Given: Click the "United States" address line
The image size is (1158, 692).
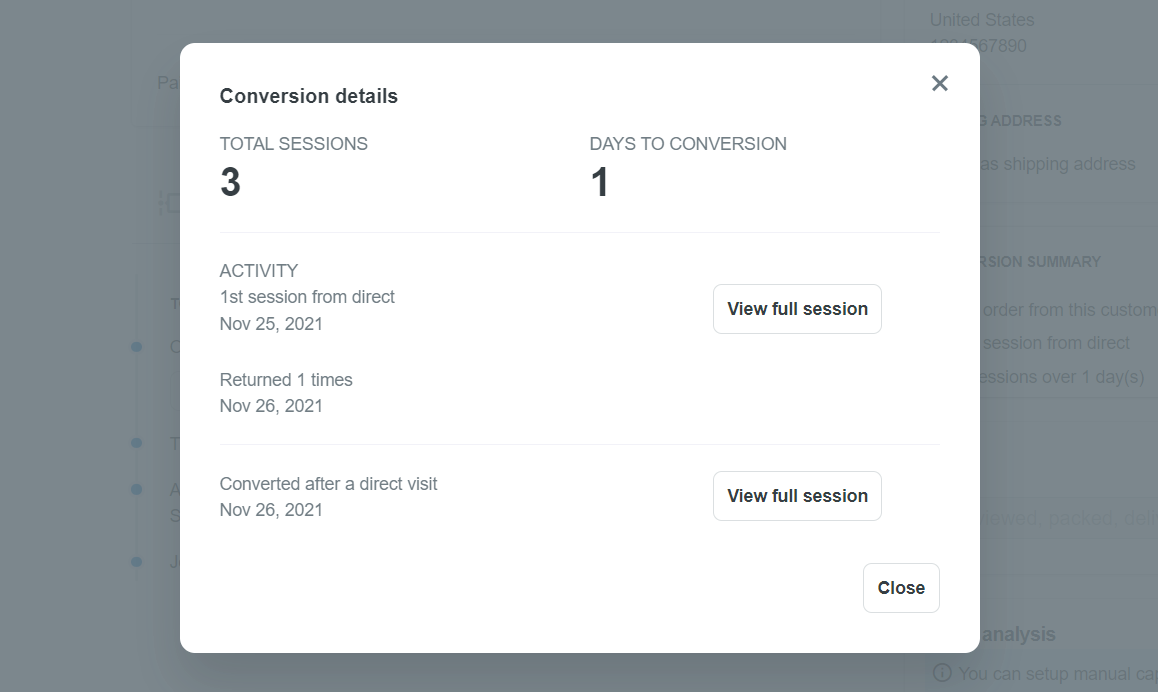Looking at the screenshot, I should click(x=982, y=20).
